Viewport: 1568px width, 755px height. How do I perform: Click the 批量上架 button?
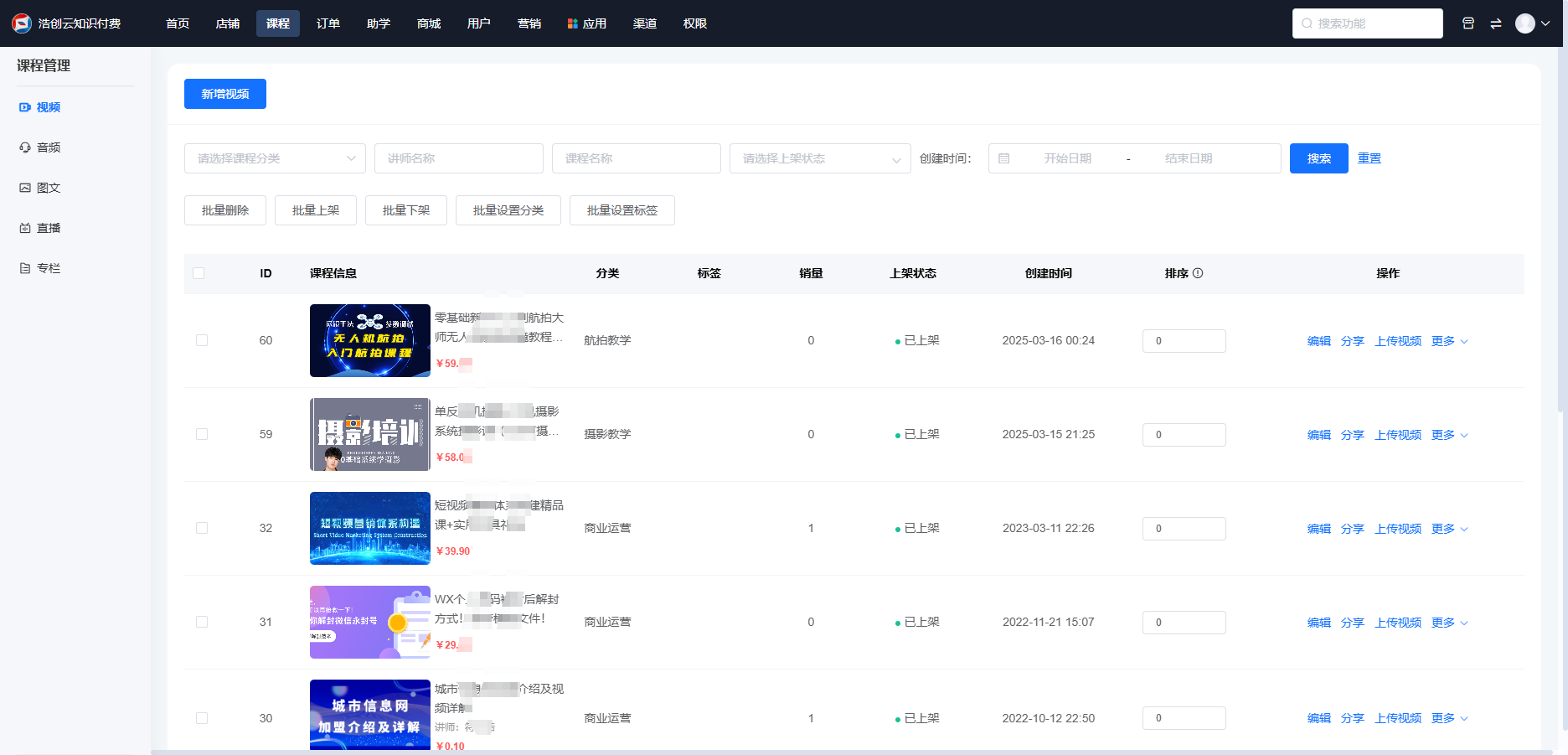point(316,210)
